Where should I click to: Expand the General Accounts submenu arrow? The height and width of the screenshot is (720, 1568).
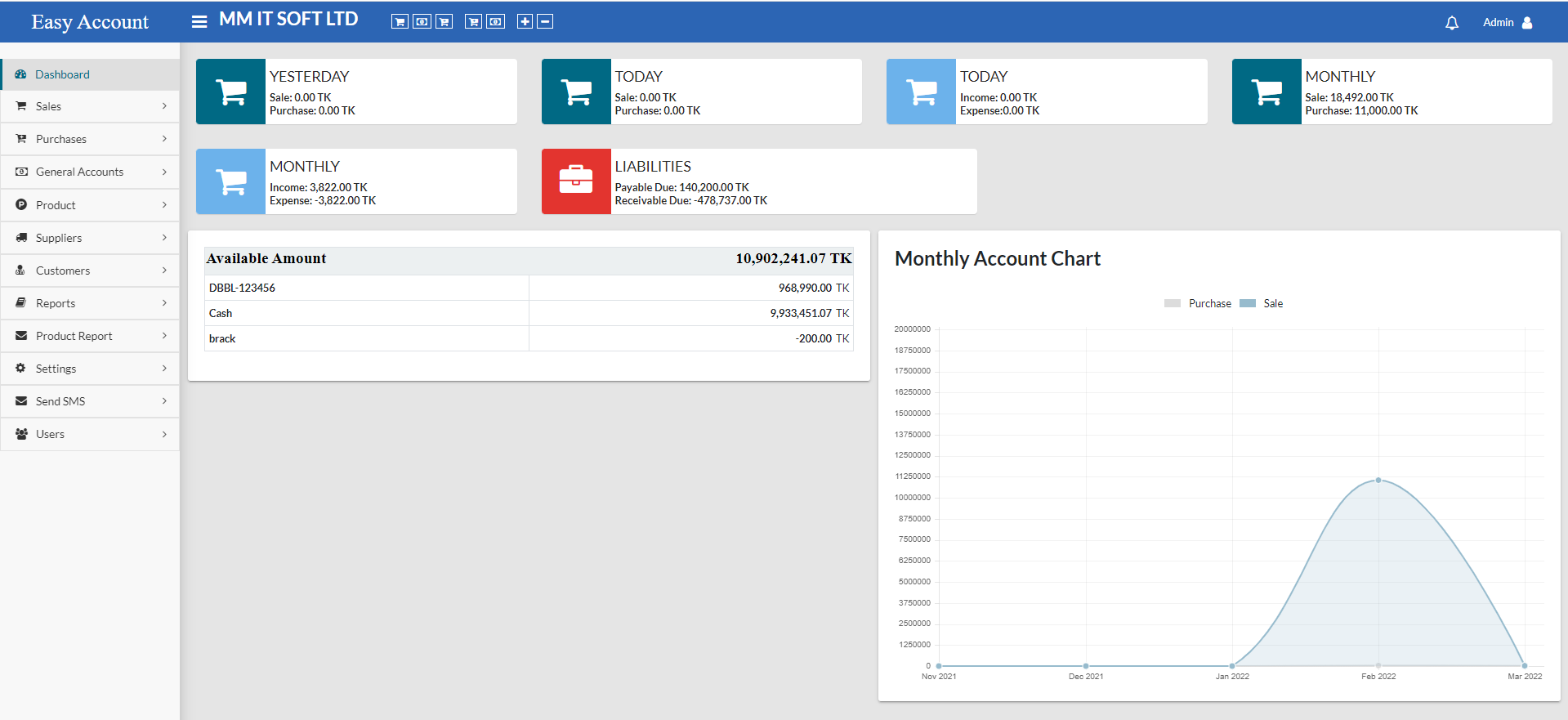click(164, 172)
